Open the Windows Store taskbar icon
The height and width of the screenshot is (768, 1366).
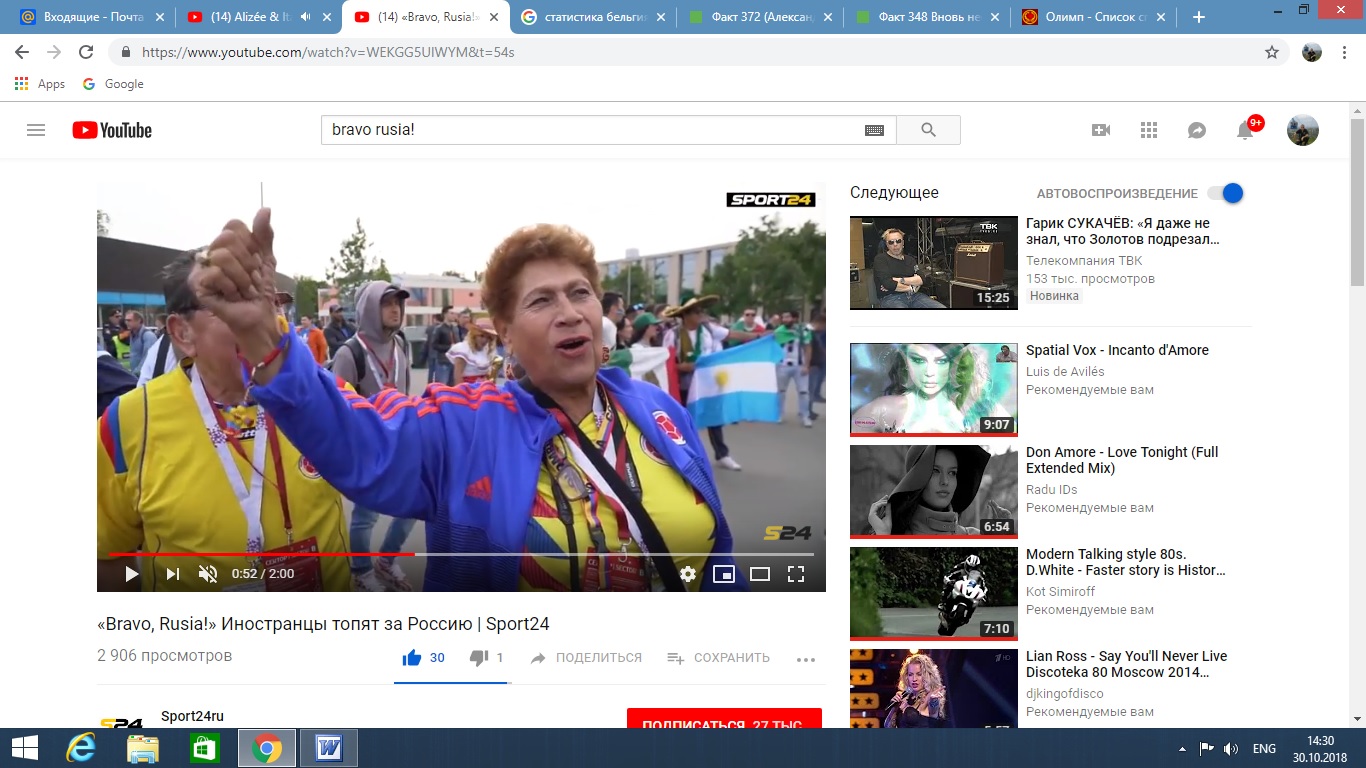tap(205, 748)
